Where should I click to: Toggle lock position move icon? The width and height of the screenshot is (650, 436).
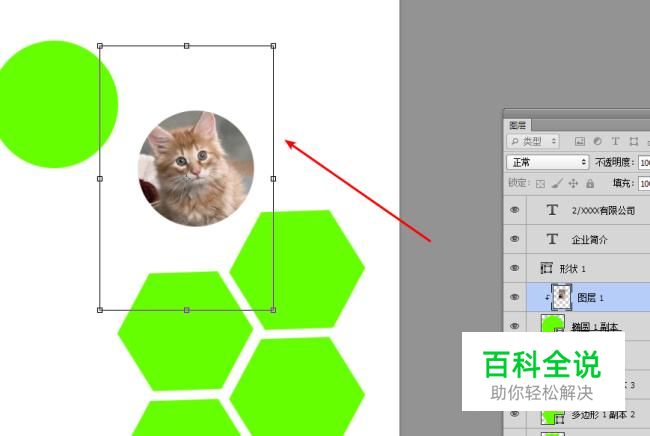[x=573, y=183]
